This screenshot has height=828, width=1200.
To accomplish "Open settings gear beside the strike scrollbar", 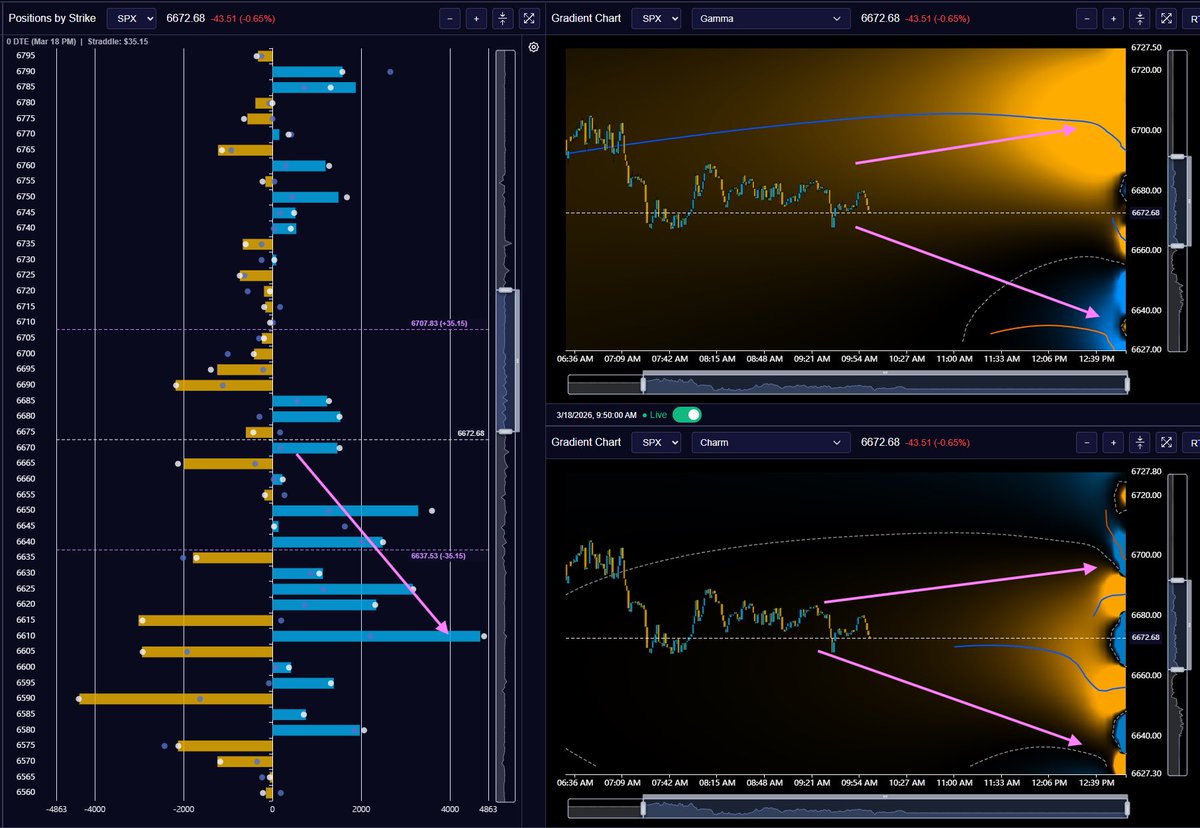I will 533,47.
